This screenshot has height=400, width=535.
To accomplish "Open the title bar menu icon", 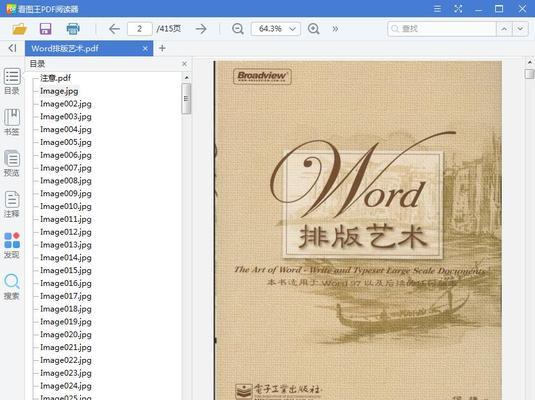I will click(x=437, y=9).
